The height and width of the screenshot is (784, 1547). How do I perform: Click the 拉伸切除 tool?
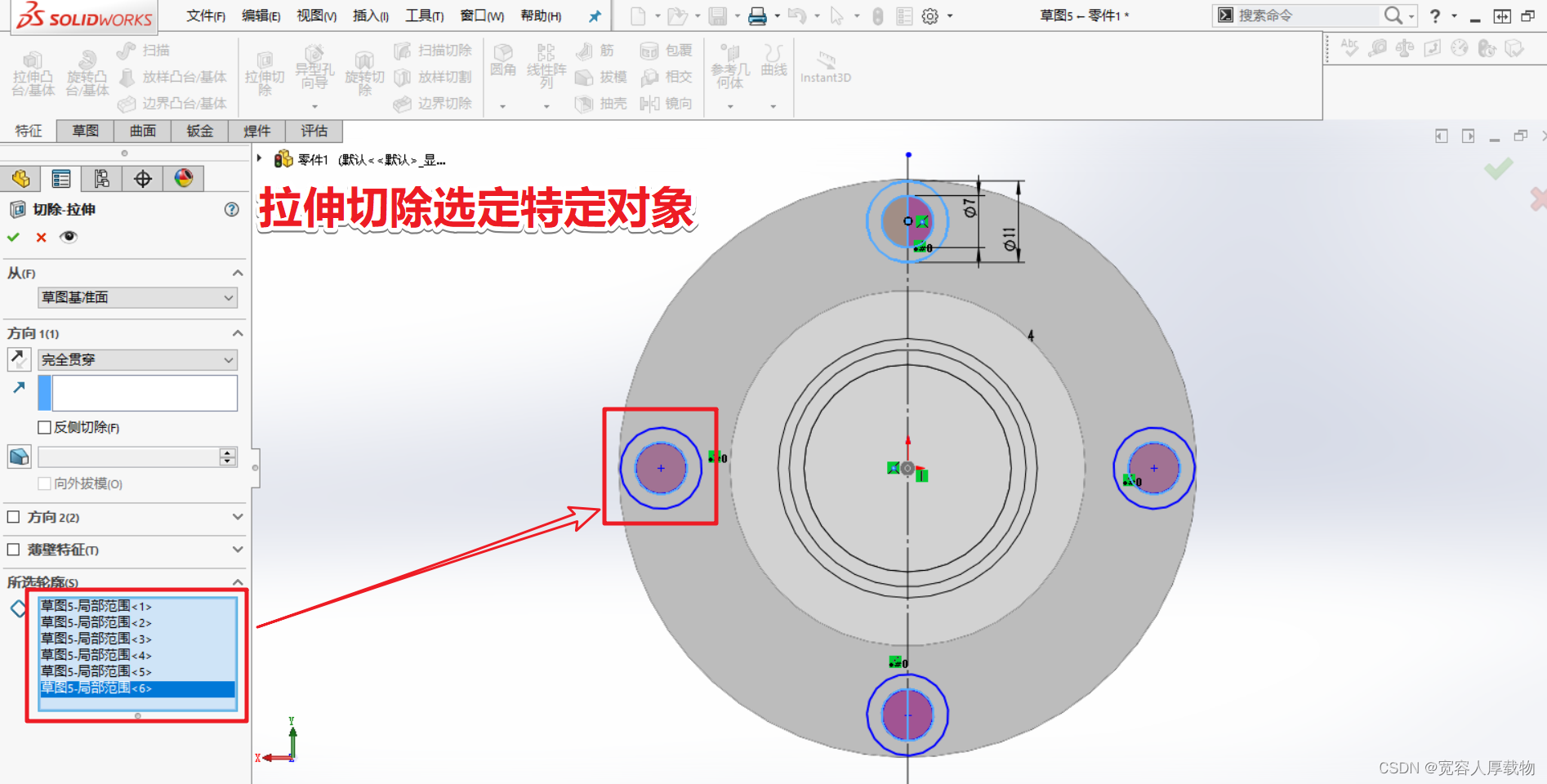coord(265,72)
